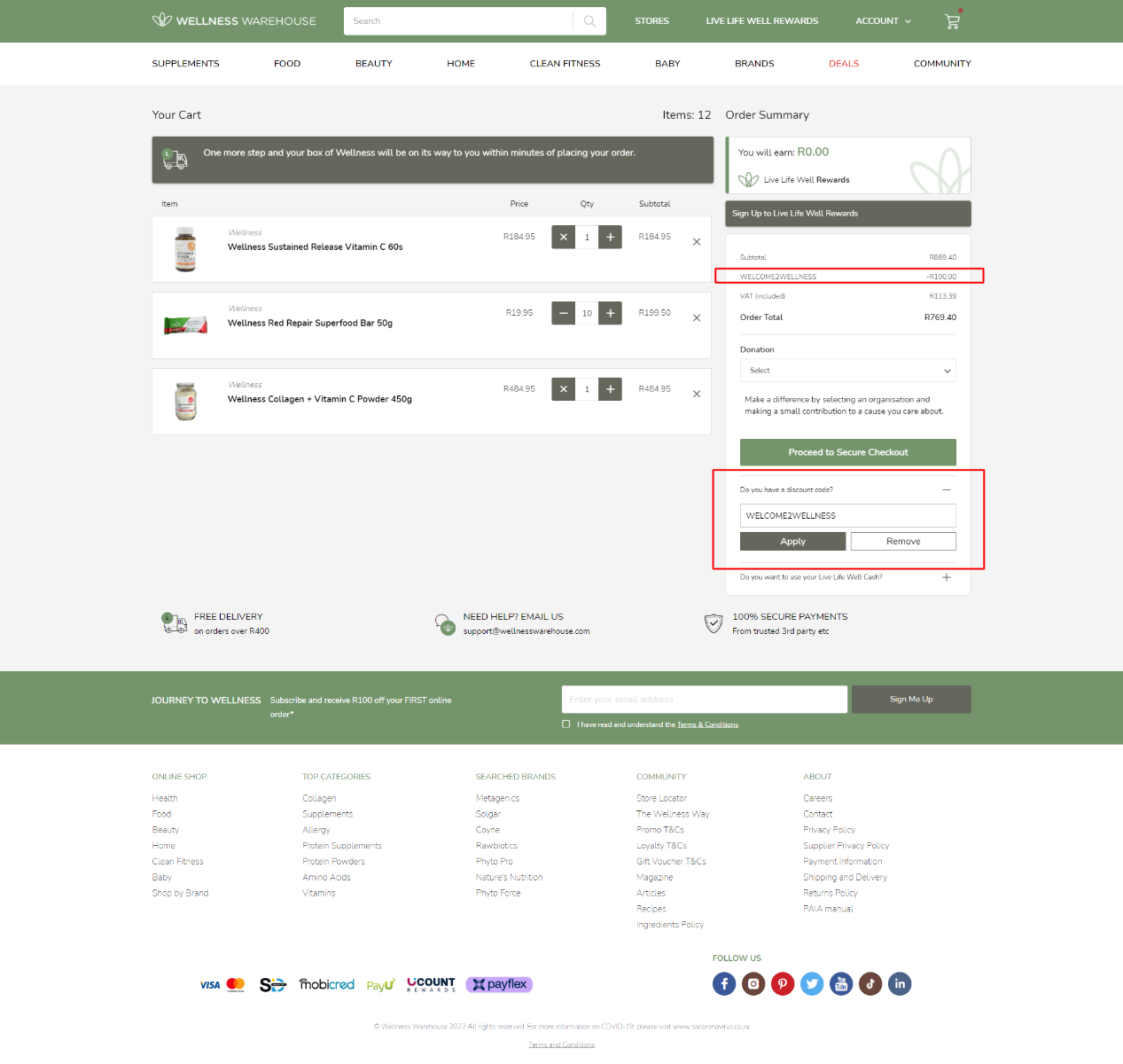Screen dimensions: 1123x1064
Task: Open Live Life Well Rewards header link
Action: 762,21
